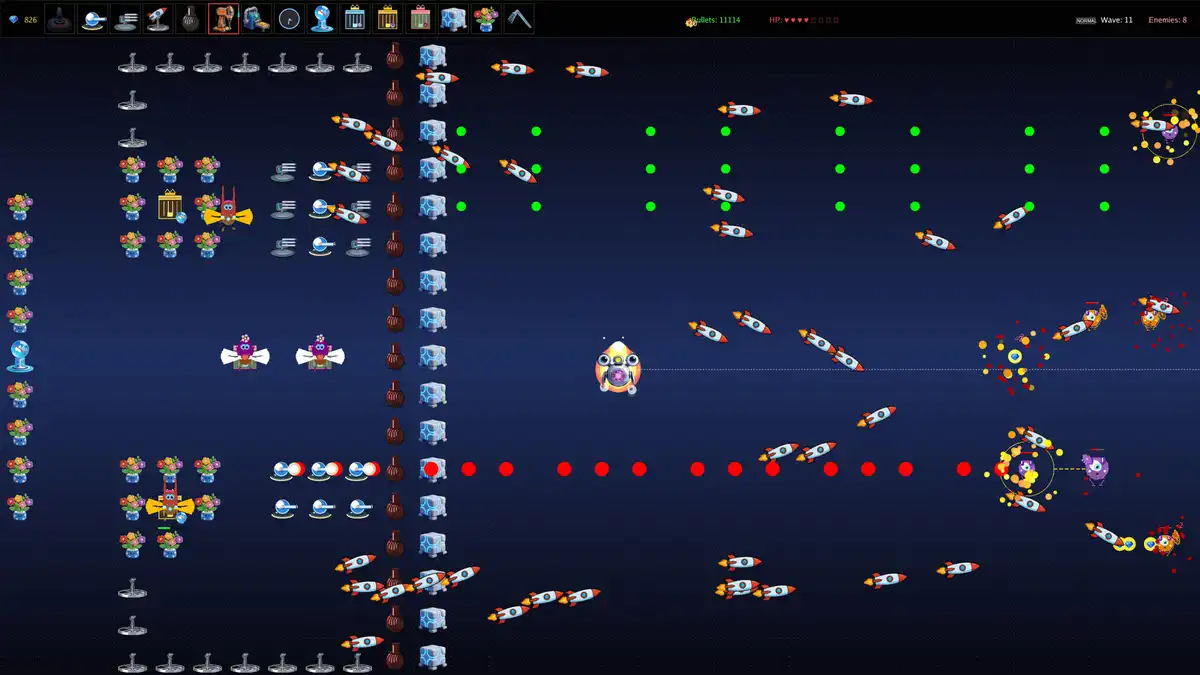Choose the blue gift cage in toolbar
This screenshot has height=675, width=1200.
[x=354, y=18]
